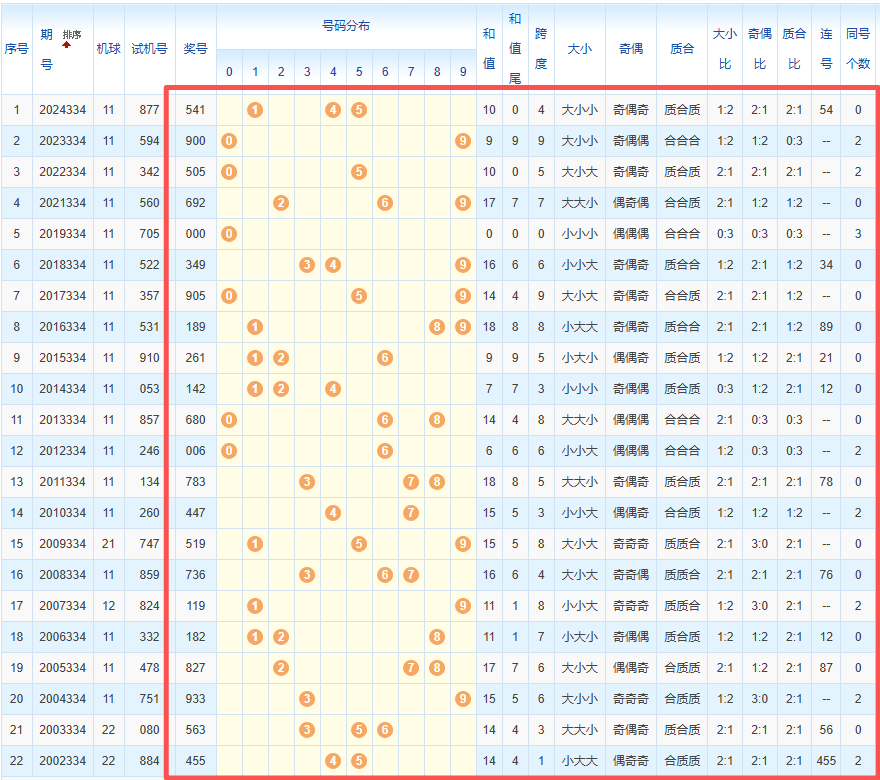Select orange ball 9 in row 2023334
This screenshot has height=780, width=880.
[x=462, y=141]
